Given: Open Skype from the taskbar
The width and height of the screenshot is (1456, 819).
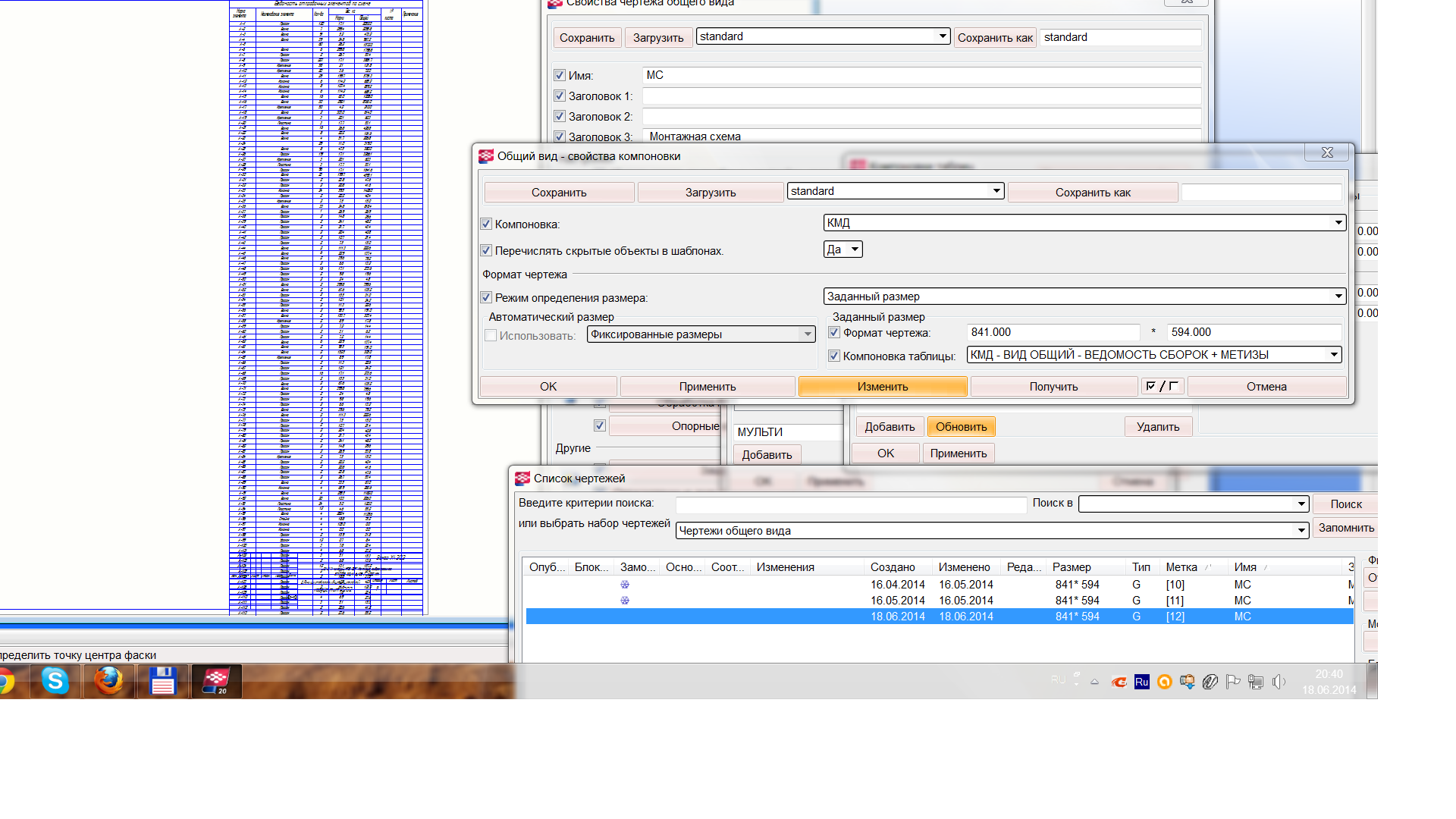Looking at the screenshot, I should click(x=55, y=681).
